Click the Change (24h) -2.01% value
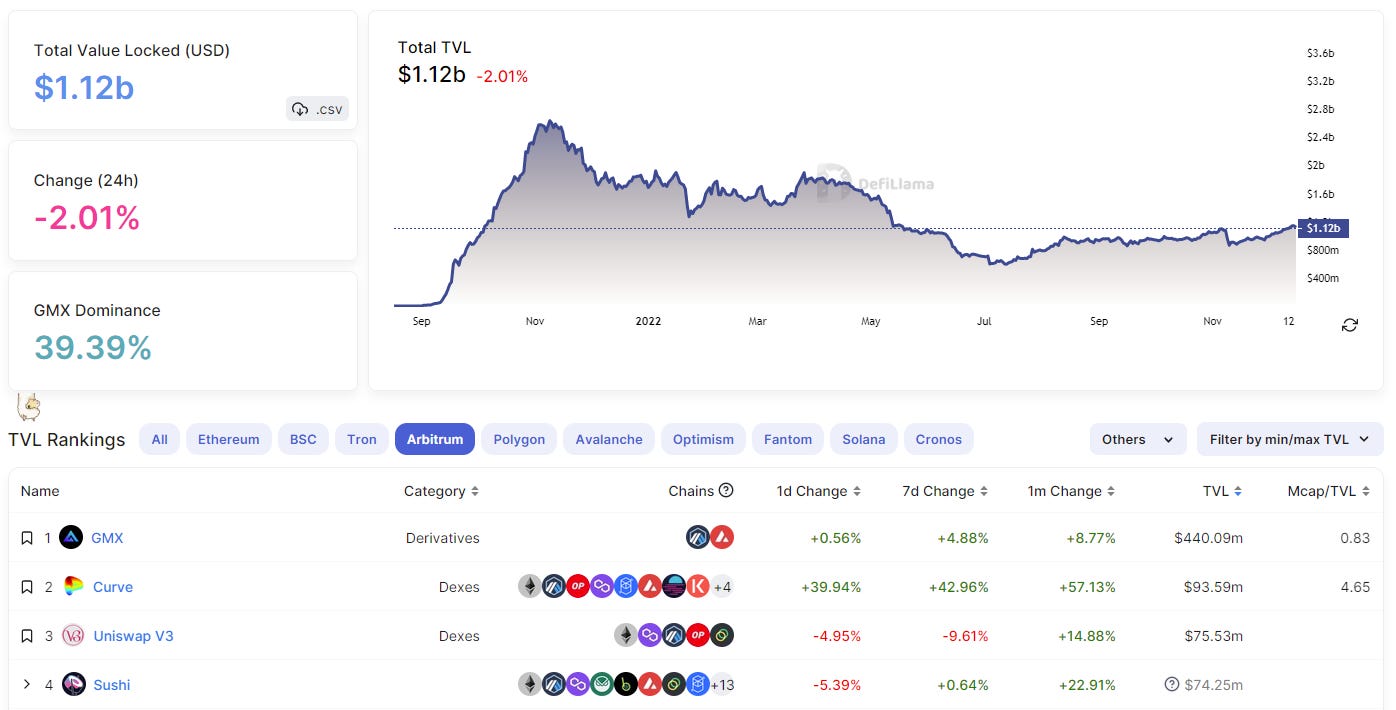Image resolution: width=1396 pixels, height=710 pixels. [x=87, y=217]
